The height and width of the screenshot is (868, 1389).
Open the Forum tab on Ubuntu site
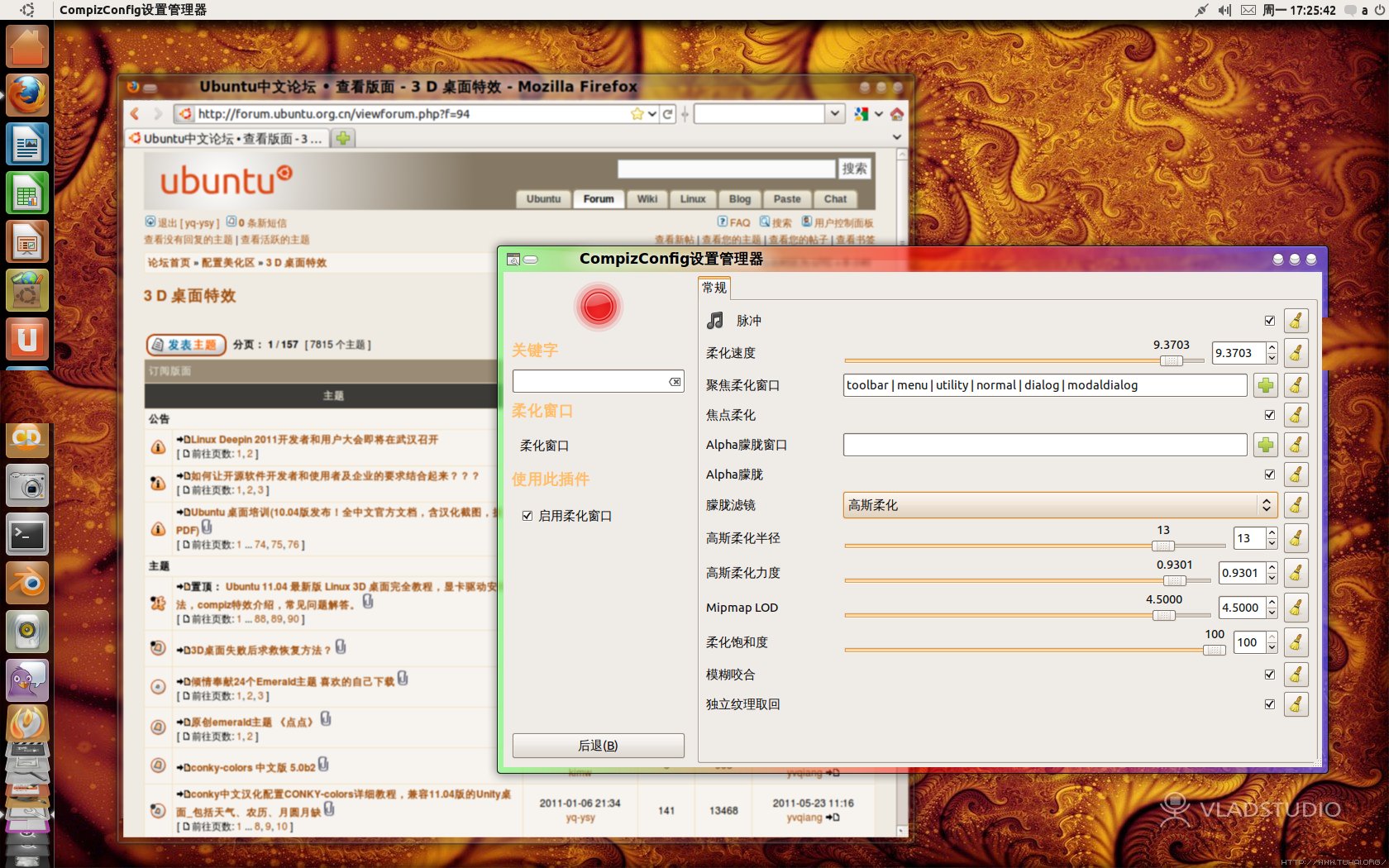[x=599, y=199]
